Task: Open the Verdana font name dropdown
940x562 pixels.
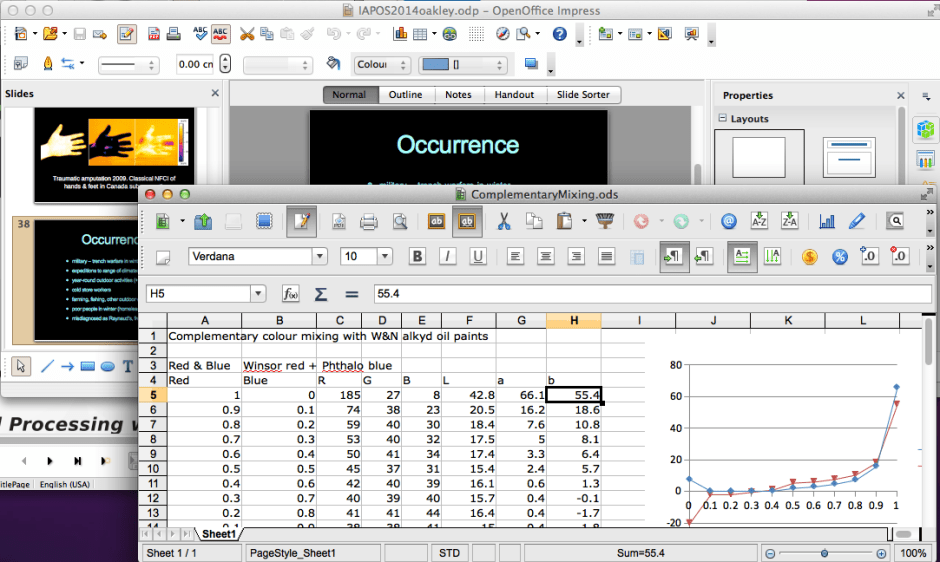Action: 320,257
